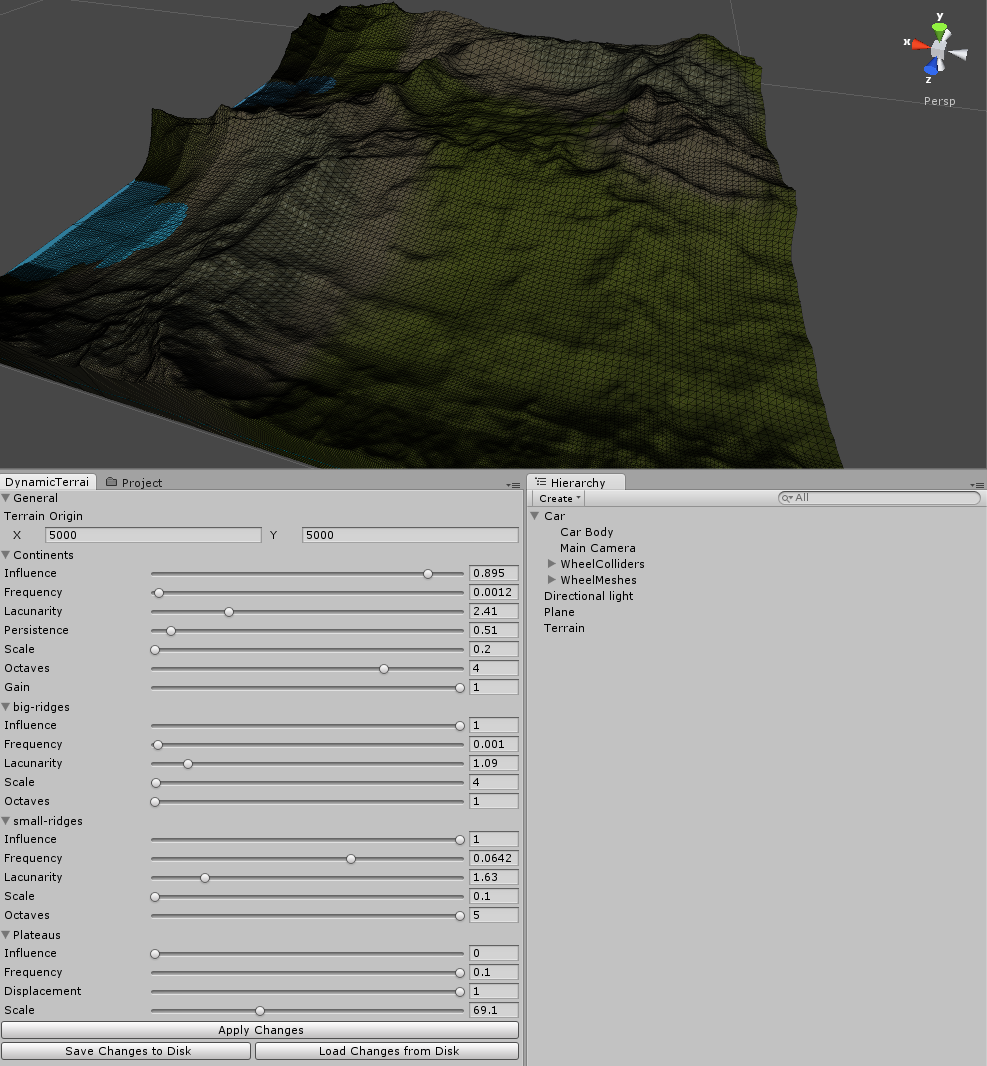Expand WheelColliders in the hierarchy
Viewport: 987px width, 1066px height.
click(551, 563)
